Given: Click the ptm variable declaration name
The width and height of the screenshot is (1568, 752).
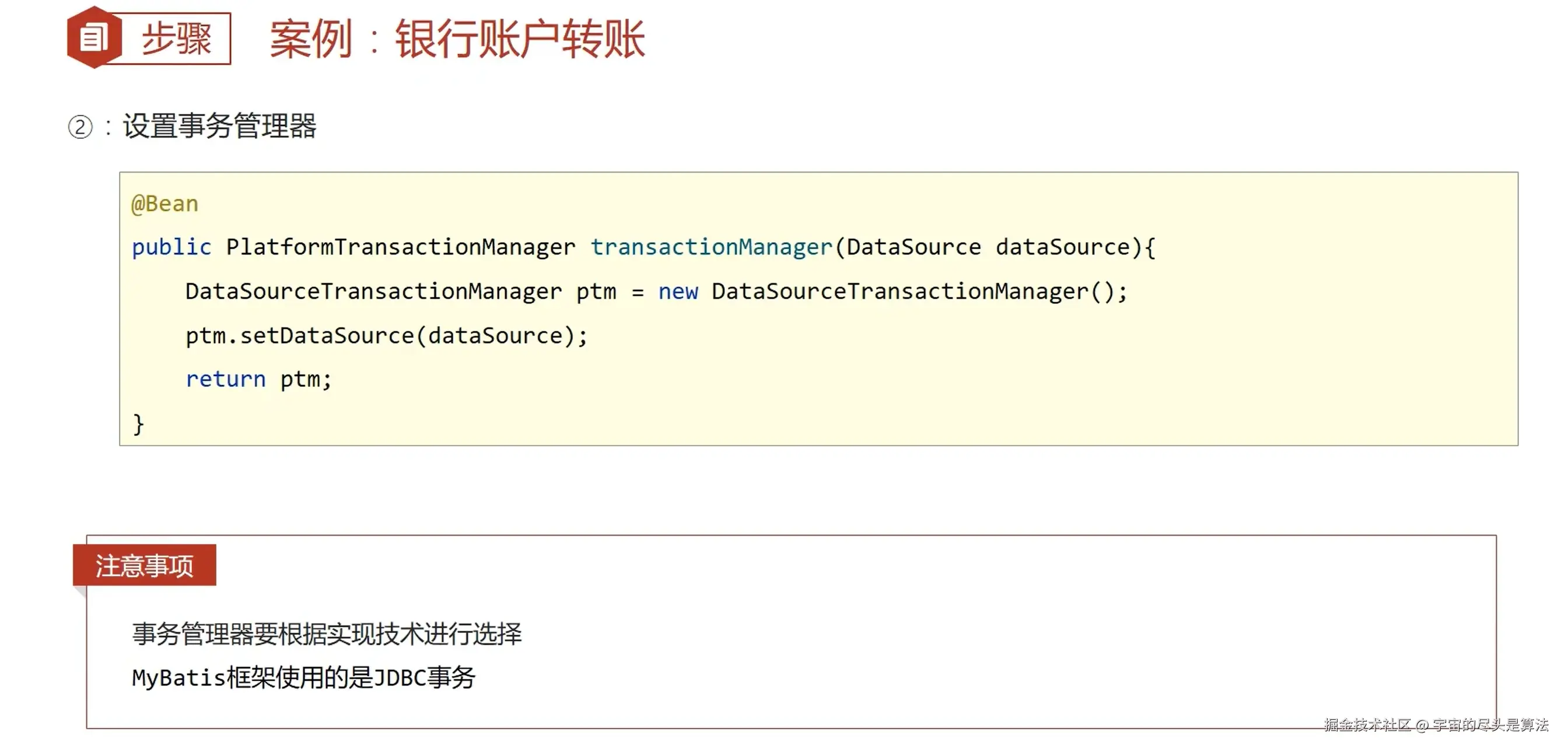Looking at the screenshot, I should pos(596,292).
